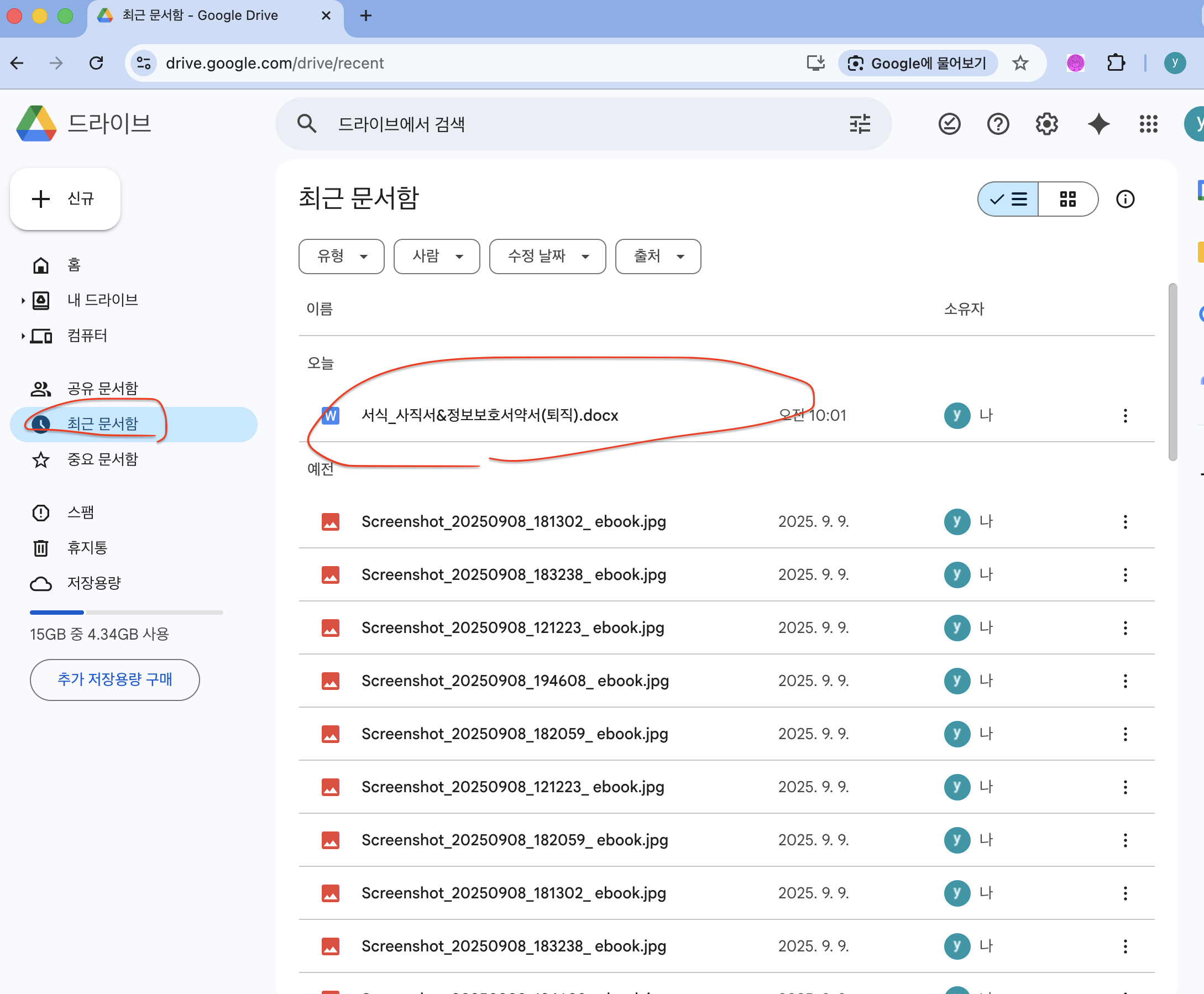Open advanced search options slider icon
Viewport: 1204px width, 994px height.
click(860, 124)
